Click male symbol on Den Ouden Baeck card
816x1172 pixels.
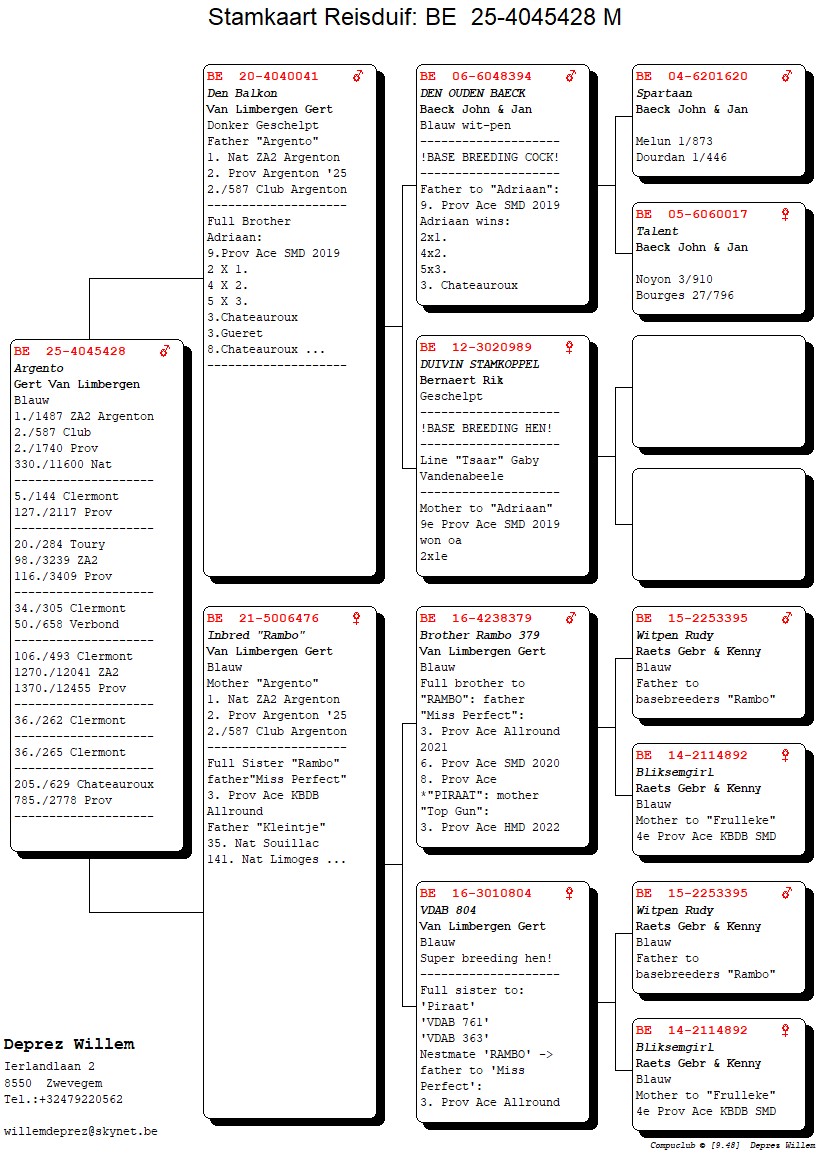(571, 76)
